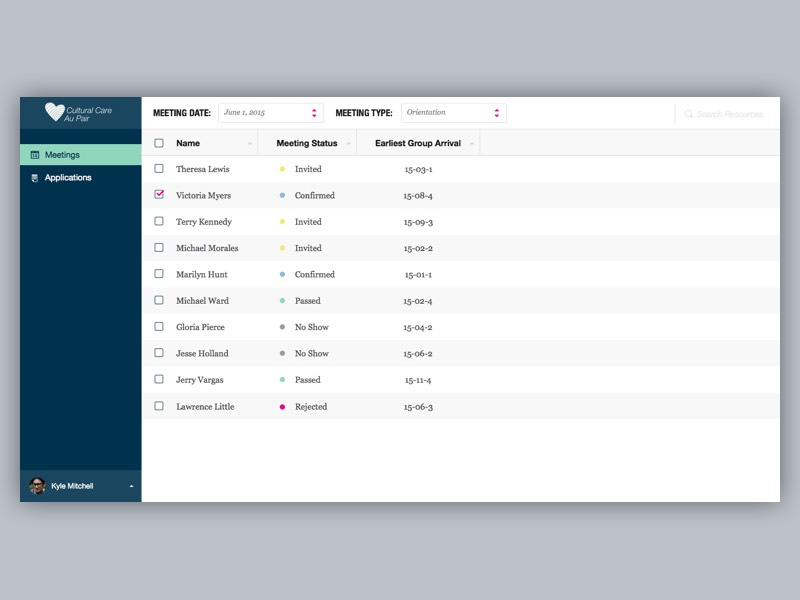Select the Meetings calendar icon in sidebar

point(34,155)
